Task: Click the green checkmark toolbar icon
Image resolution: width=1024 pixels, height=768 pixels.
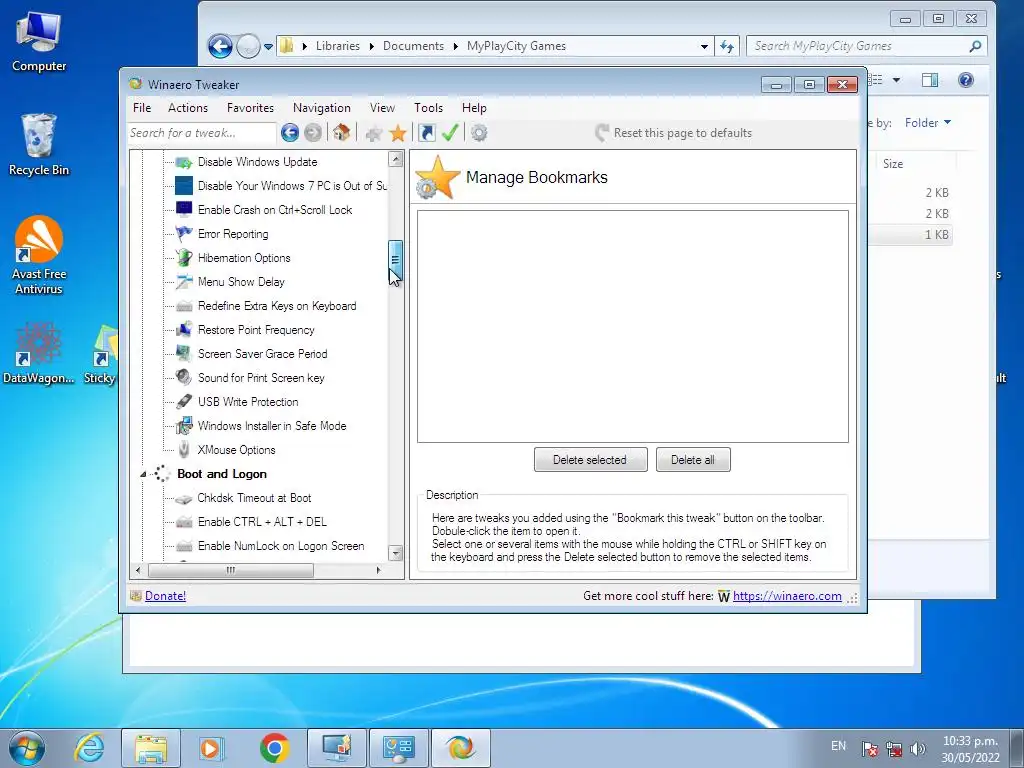Action: [x=450, y=133]
